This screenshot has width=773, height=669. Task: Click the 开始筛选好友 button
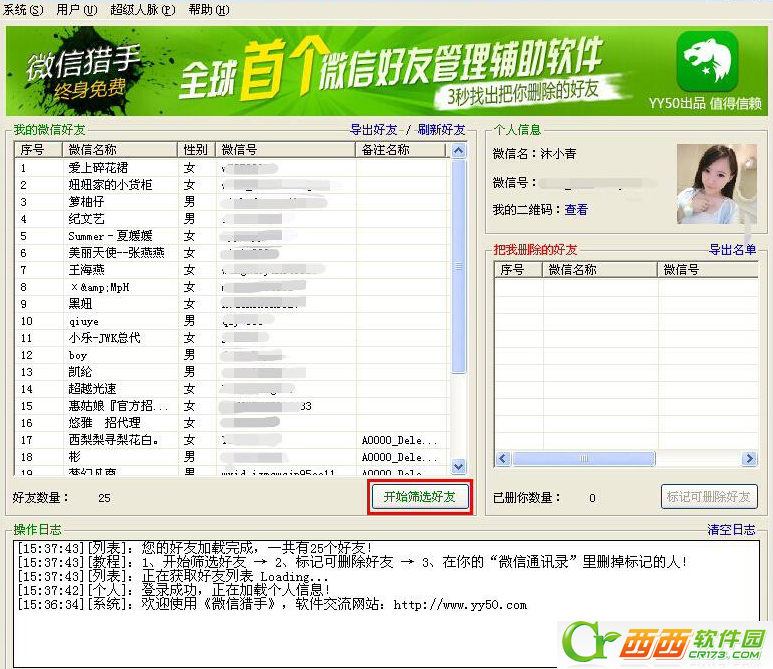pyautogui.click(x=420, y=496)
